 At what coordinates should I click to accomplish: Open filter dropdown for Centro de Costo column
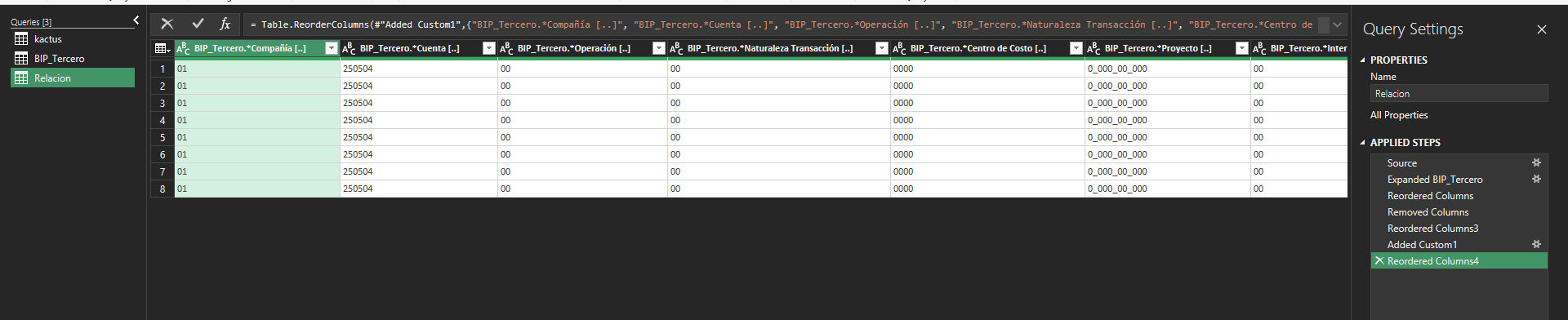tap(1076, 49)
